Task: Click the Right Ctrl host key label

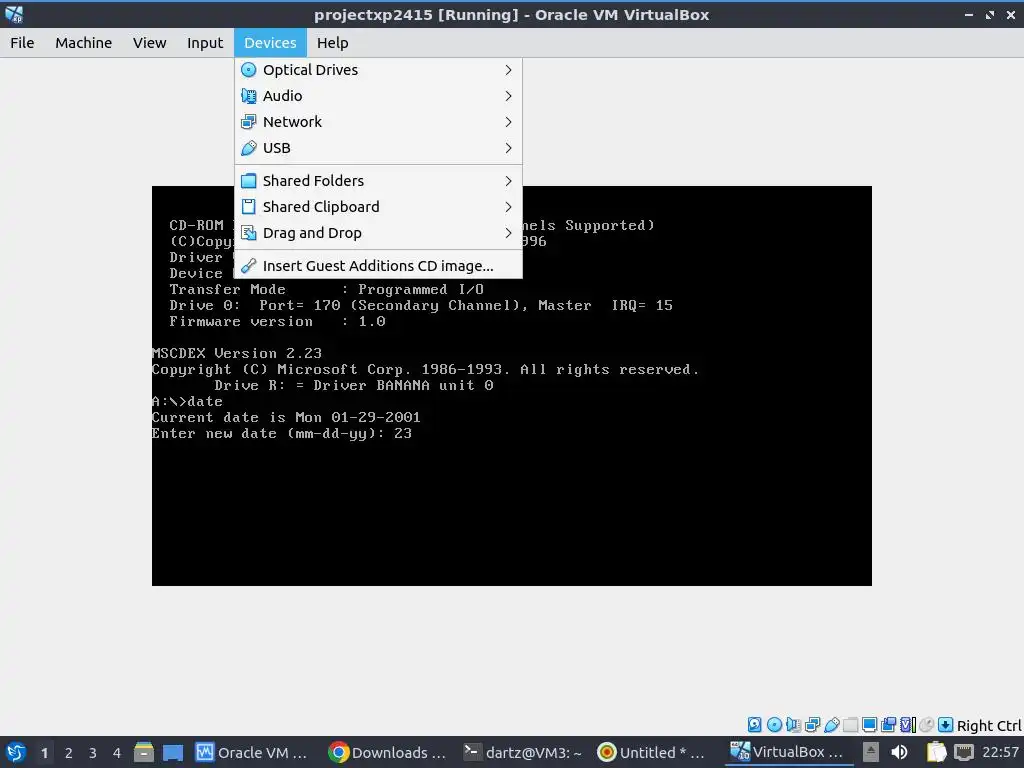Action: pos(989,726)
